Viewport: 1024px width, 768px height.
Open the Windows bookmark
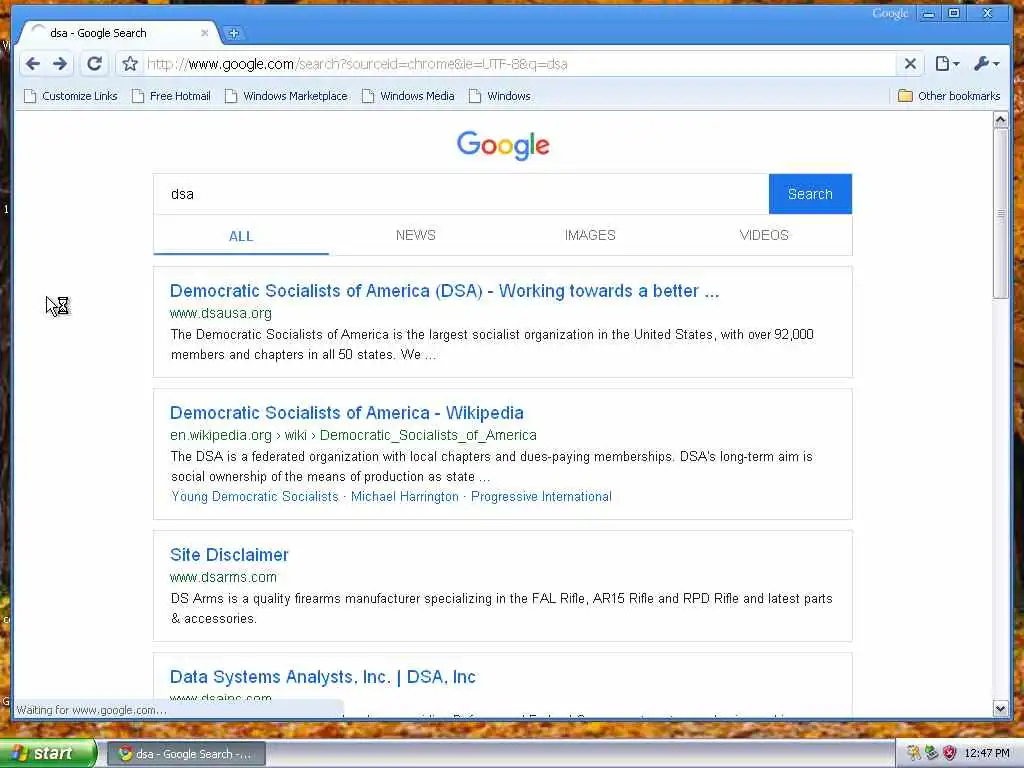(x=500, y=96)
